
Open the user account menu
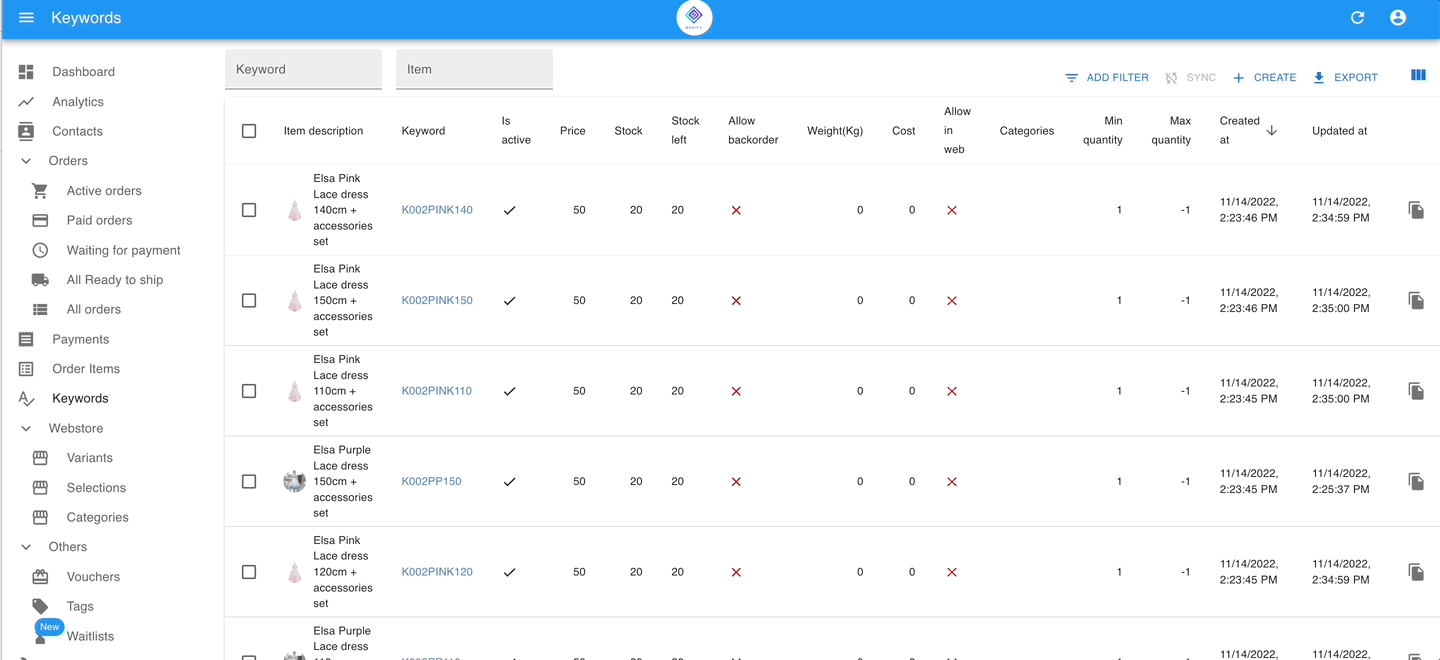point(1397,17)
